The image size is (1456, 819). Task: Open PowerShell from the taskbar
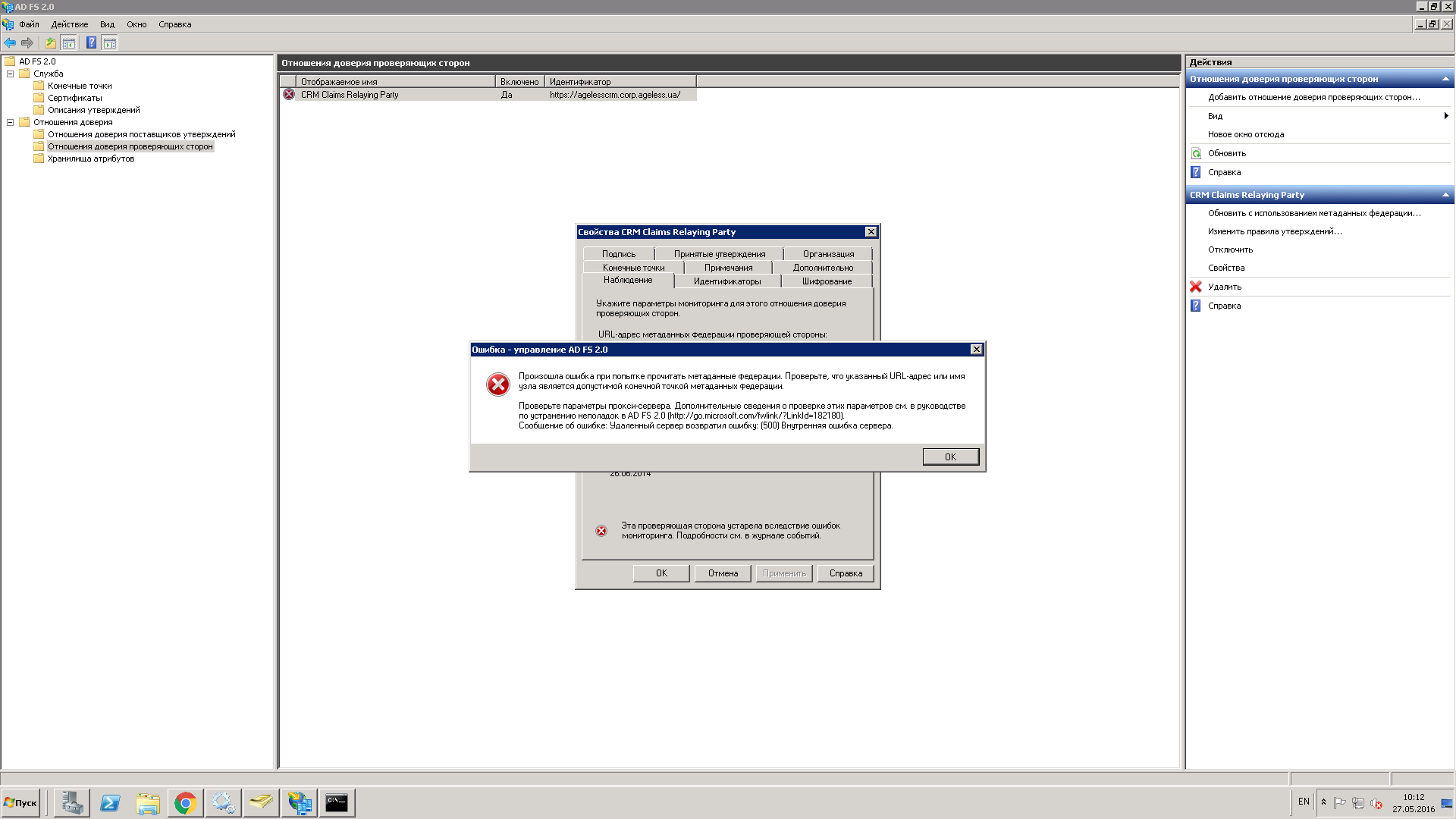[x=110, y=802]
